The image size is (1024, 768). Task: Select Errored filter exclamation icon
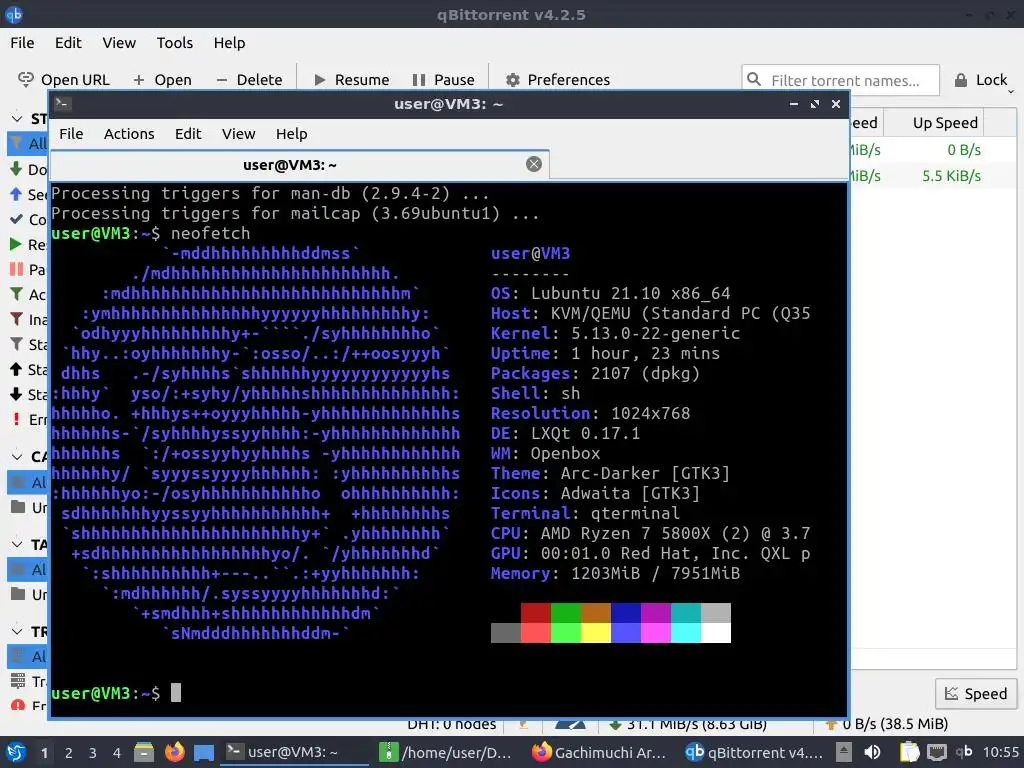point(16,419)
